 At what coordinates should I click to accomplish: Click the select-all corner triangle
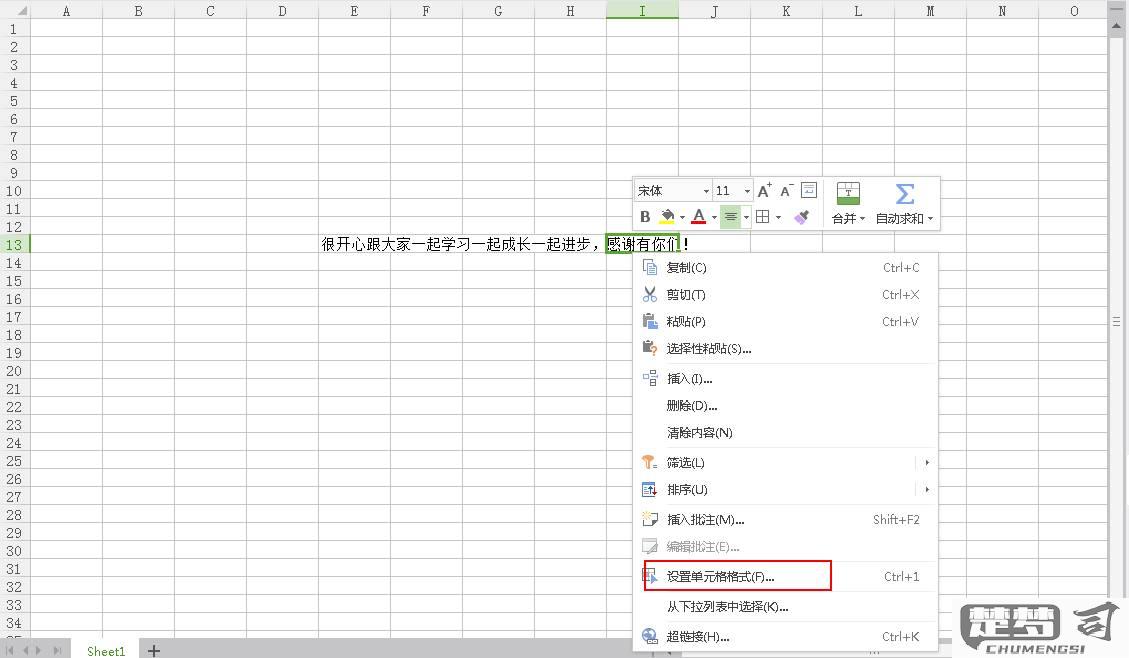click(22, 11)
